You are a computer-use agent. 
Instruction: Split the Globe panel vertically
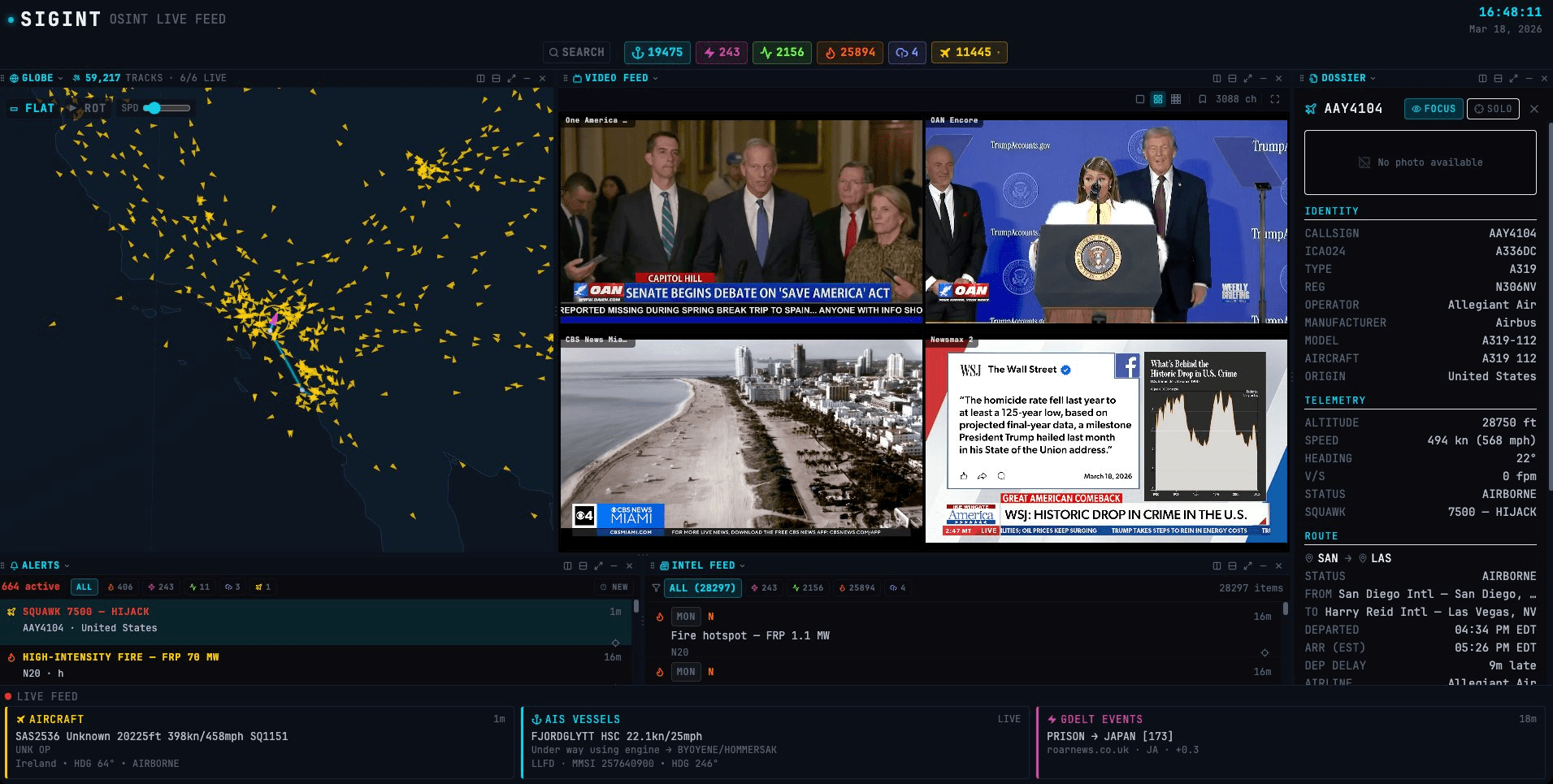coord(480,78)
